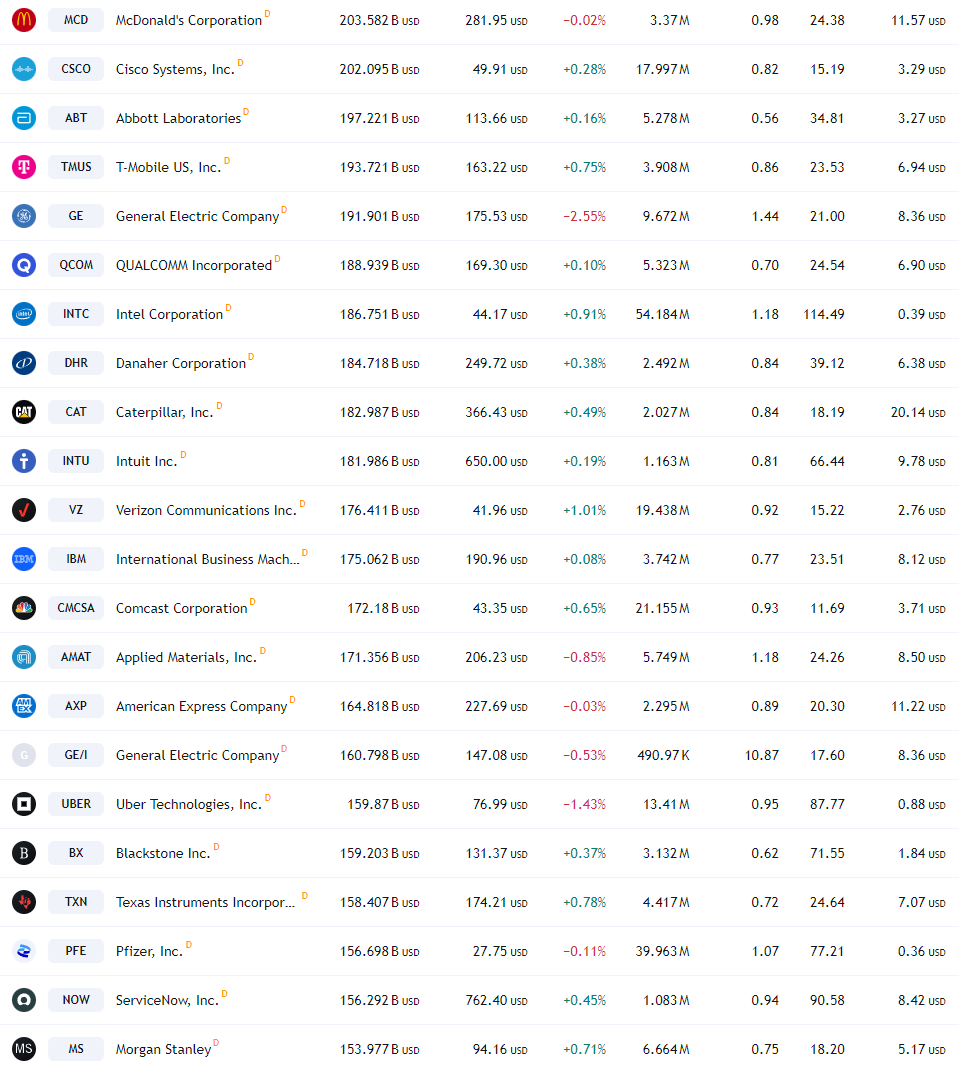The height and width of the screenshot is (1069, 959).
Task: Open the GE/I ticker badge
Action: click(x=76, y=755)
